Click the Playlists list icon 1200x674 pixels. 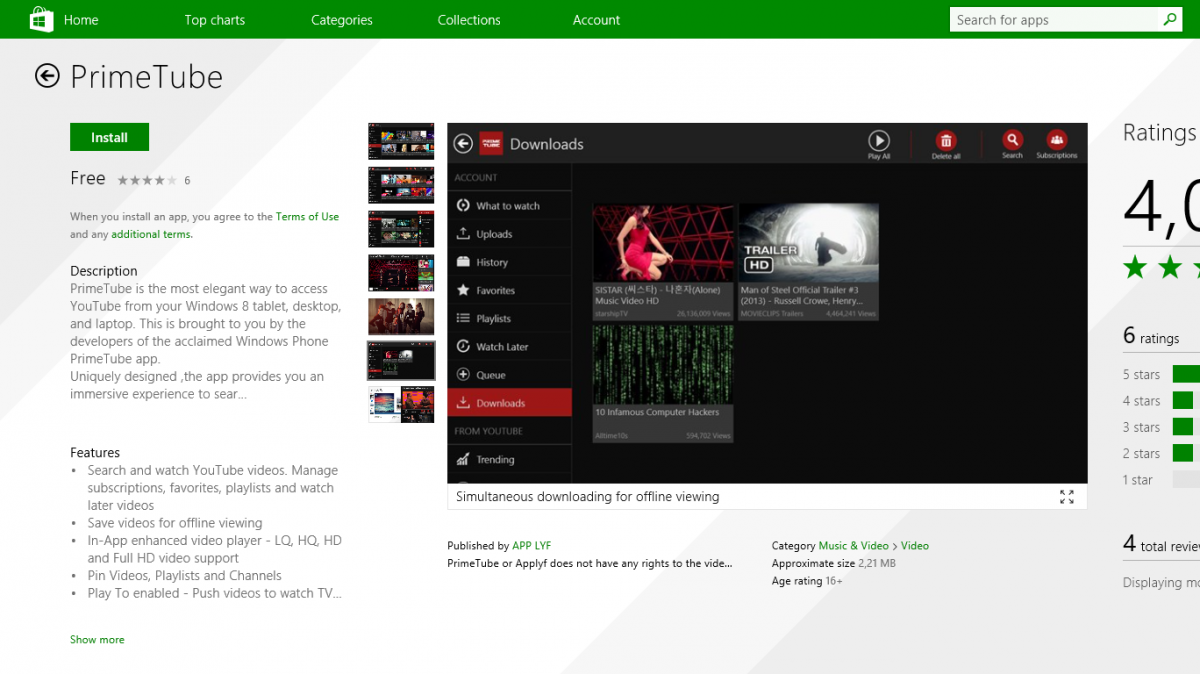tap(463, 318)
